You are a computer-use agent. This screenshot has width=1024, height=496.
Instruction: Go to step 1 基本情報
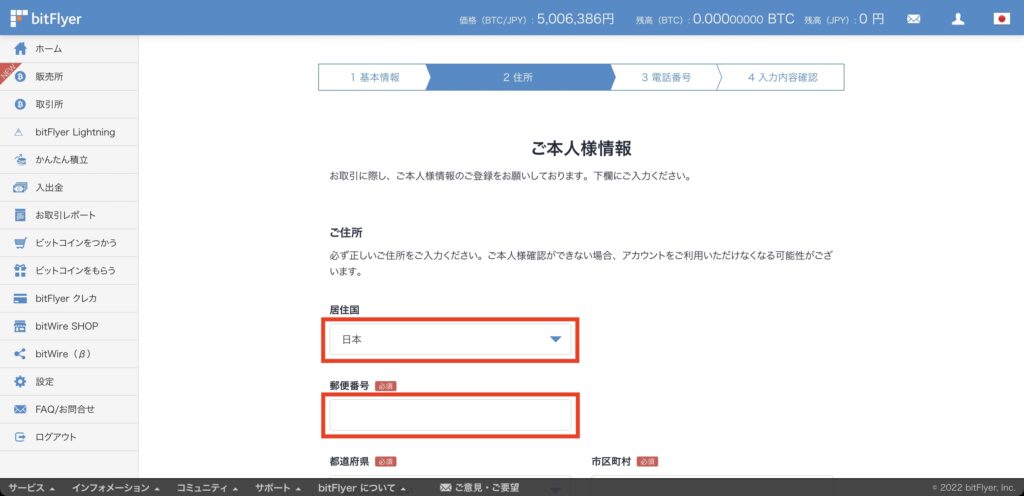click(x=372, y=77)
